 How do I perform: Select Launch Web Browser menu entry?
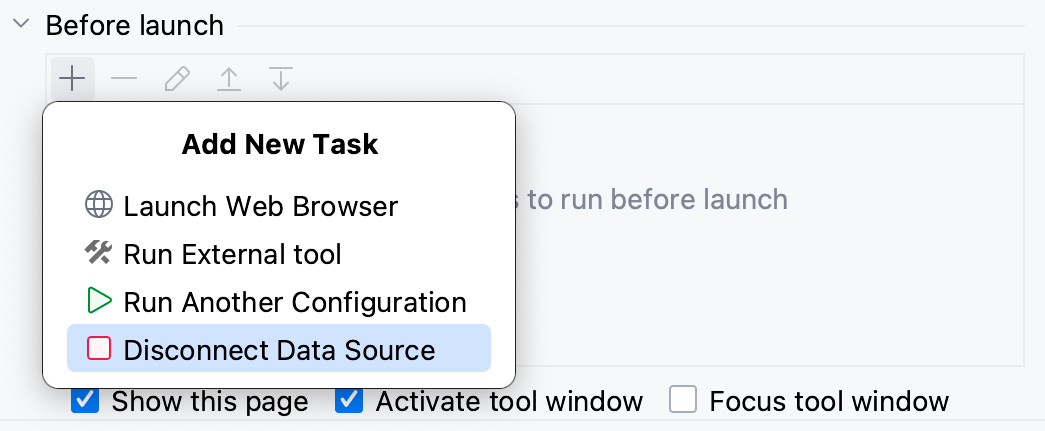[260, 206]
